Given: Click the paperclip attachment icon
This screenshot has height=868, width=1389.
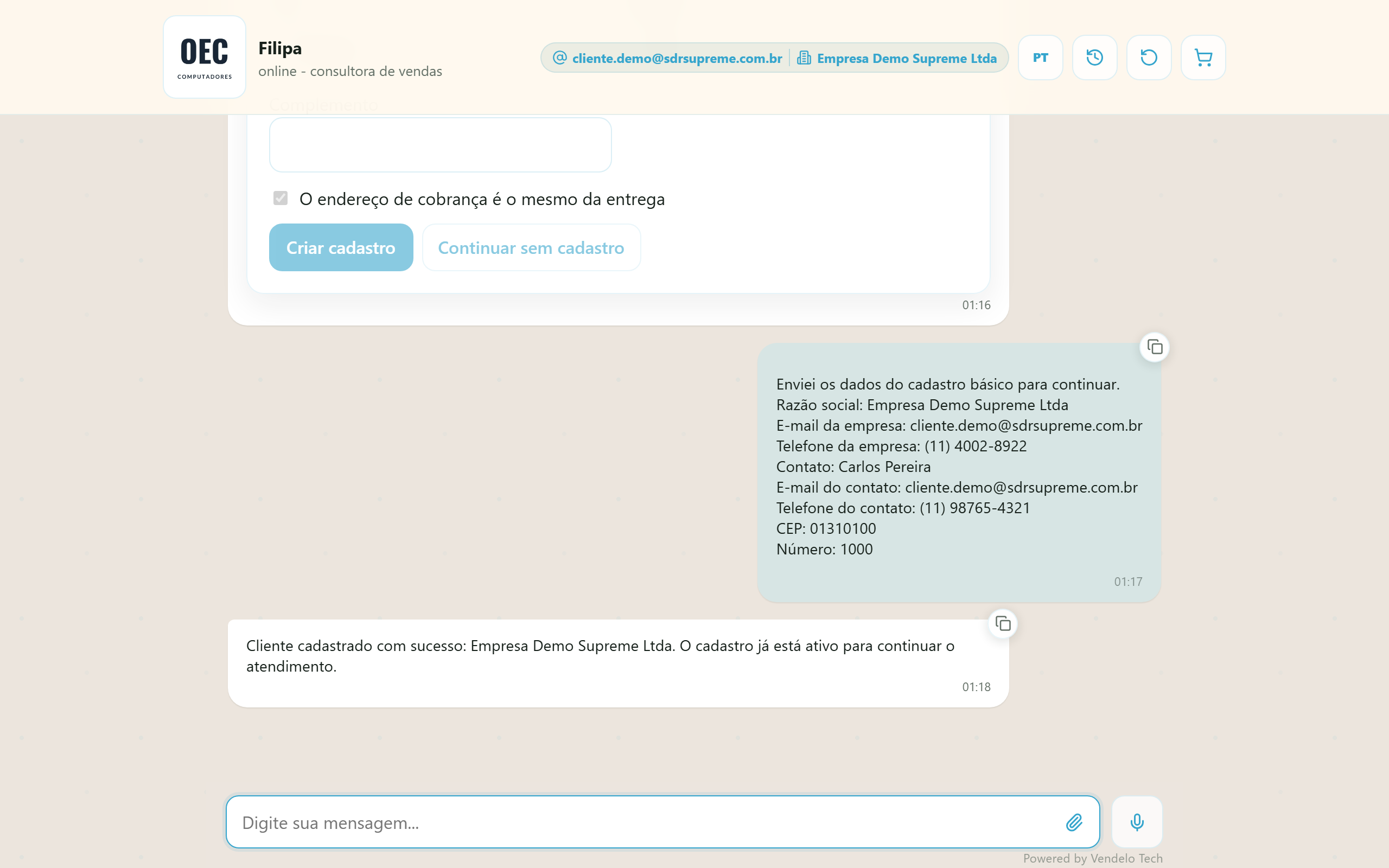Looking at the screenshot, I should click(x=1074, y=822).
